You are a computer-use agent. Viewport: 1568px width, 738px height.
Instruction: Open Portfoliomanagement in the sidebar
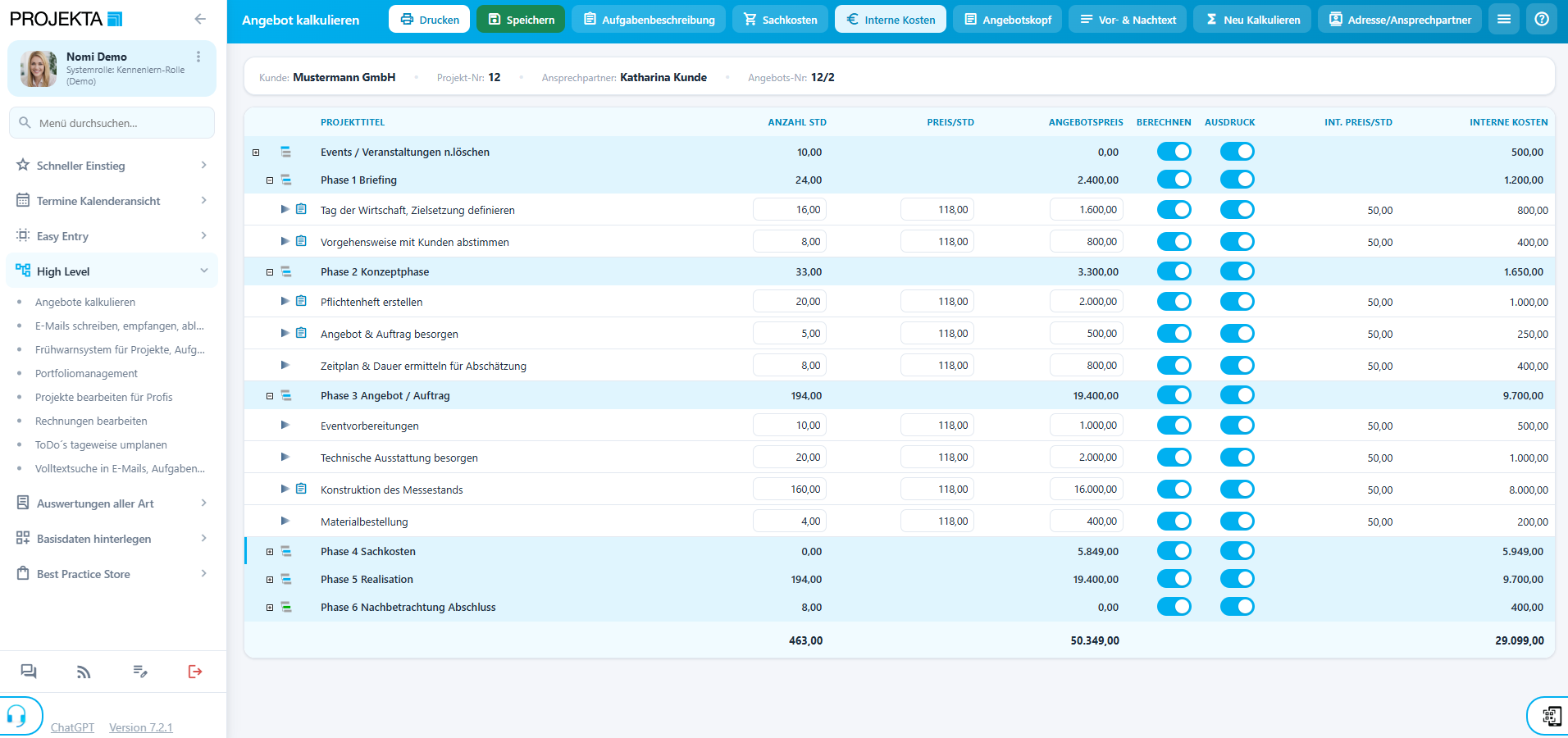86,373
